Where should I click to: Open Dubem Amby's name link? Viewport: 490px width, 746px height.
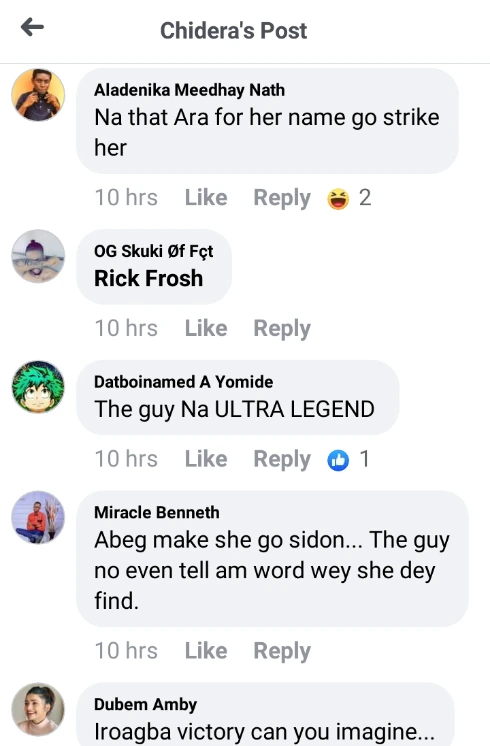pos(146,705)
